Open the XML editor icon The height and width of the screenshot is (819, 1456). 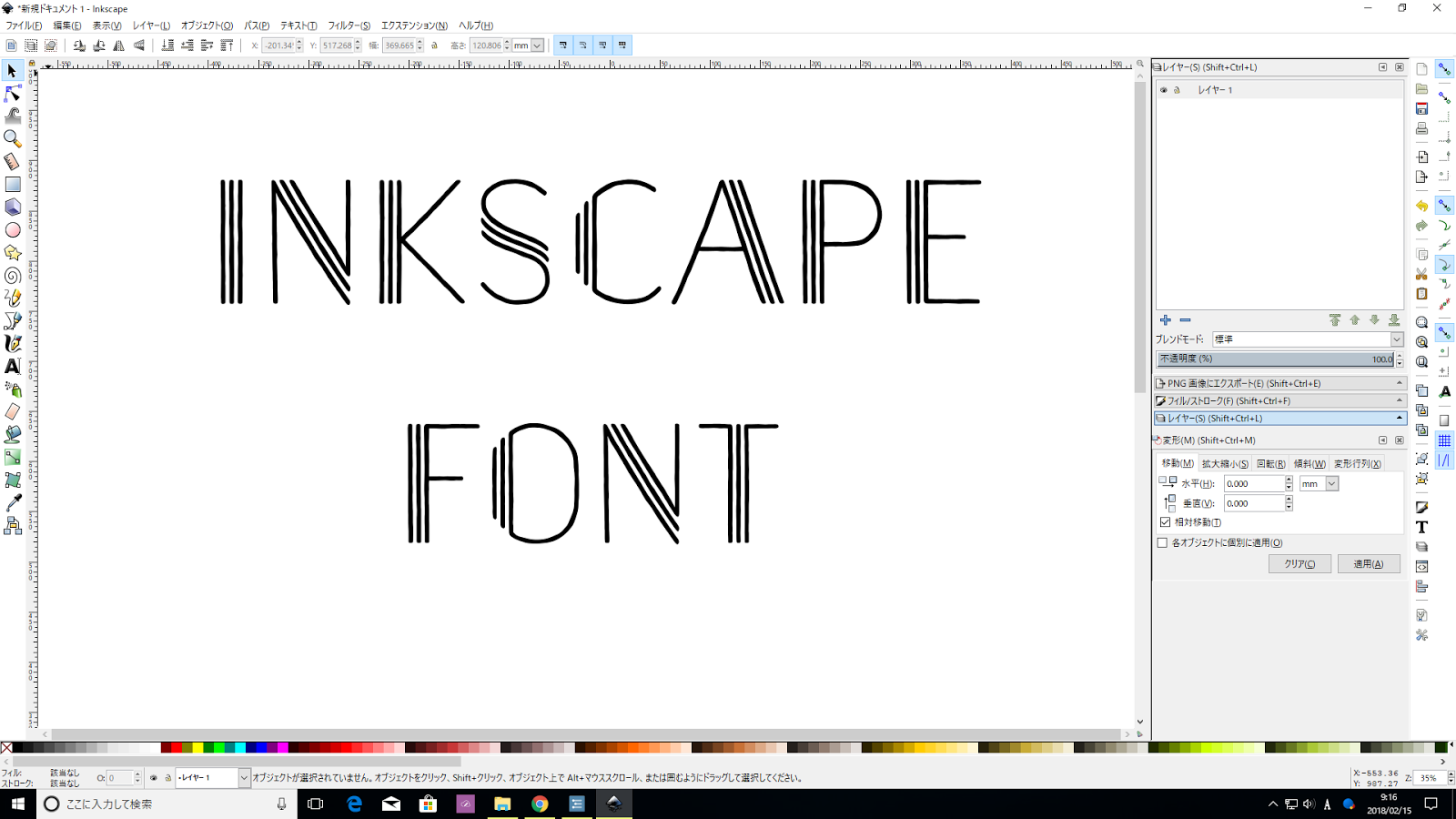tap(1421, 567)
